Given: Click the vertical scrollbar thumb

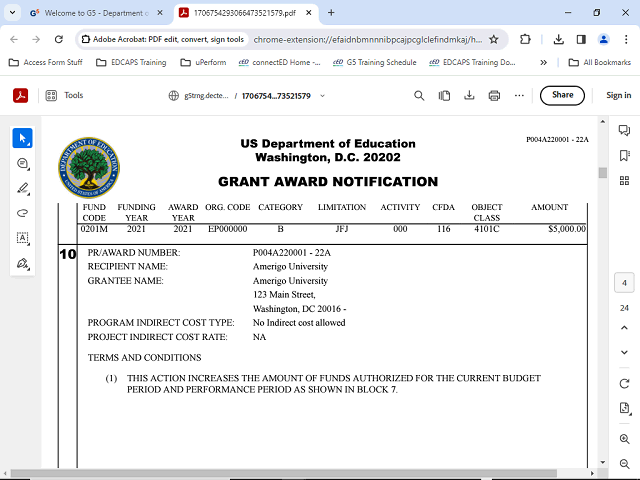Looking at the screenshot, I should pyautogui.click(x=602, y=173).
